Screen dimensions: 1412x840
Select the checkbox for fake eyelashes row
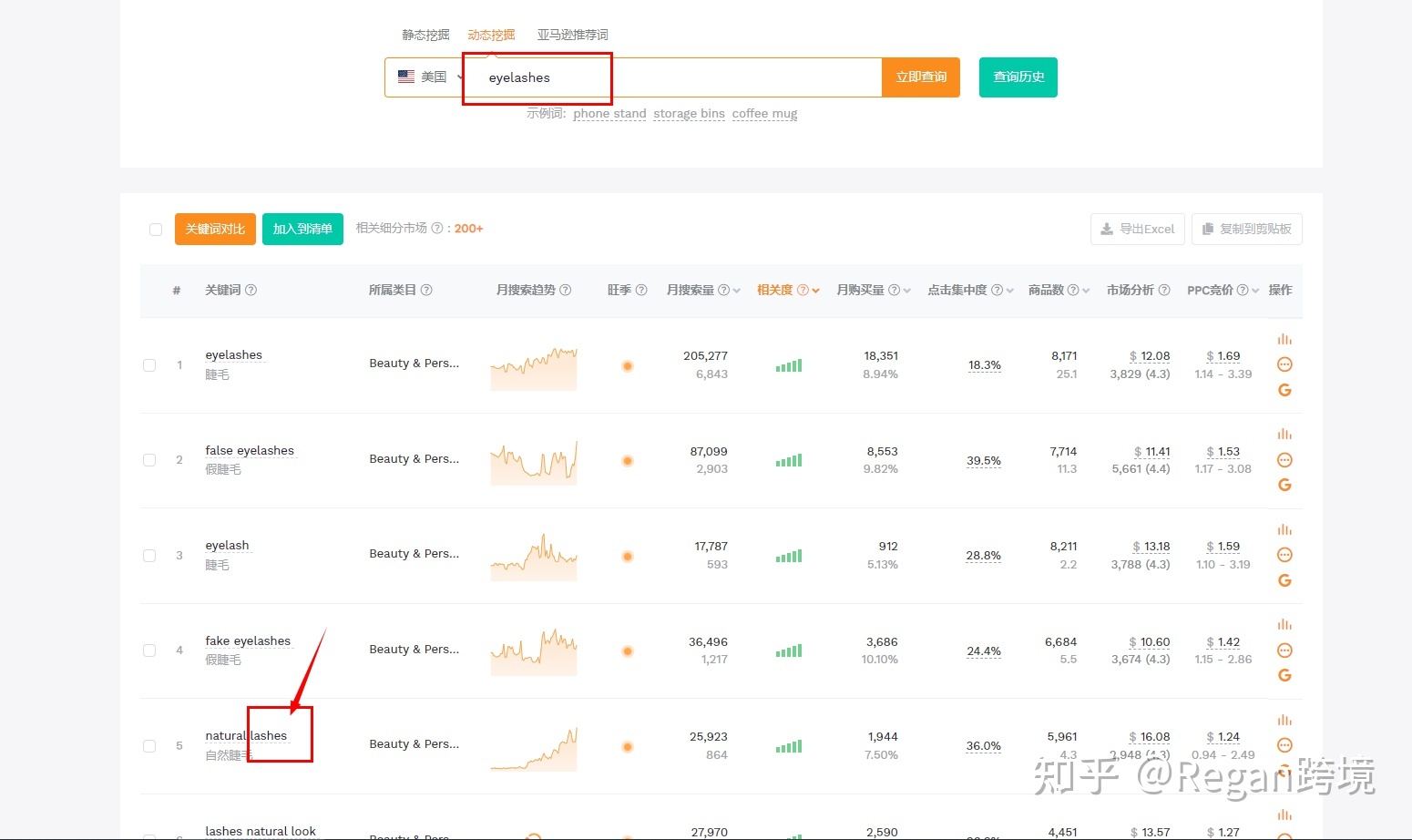coord(149,650)
